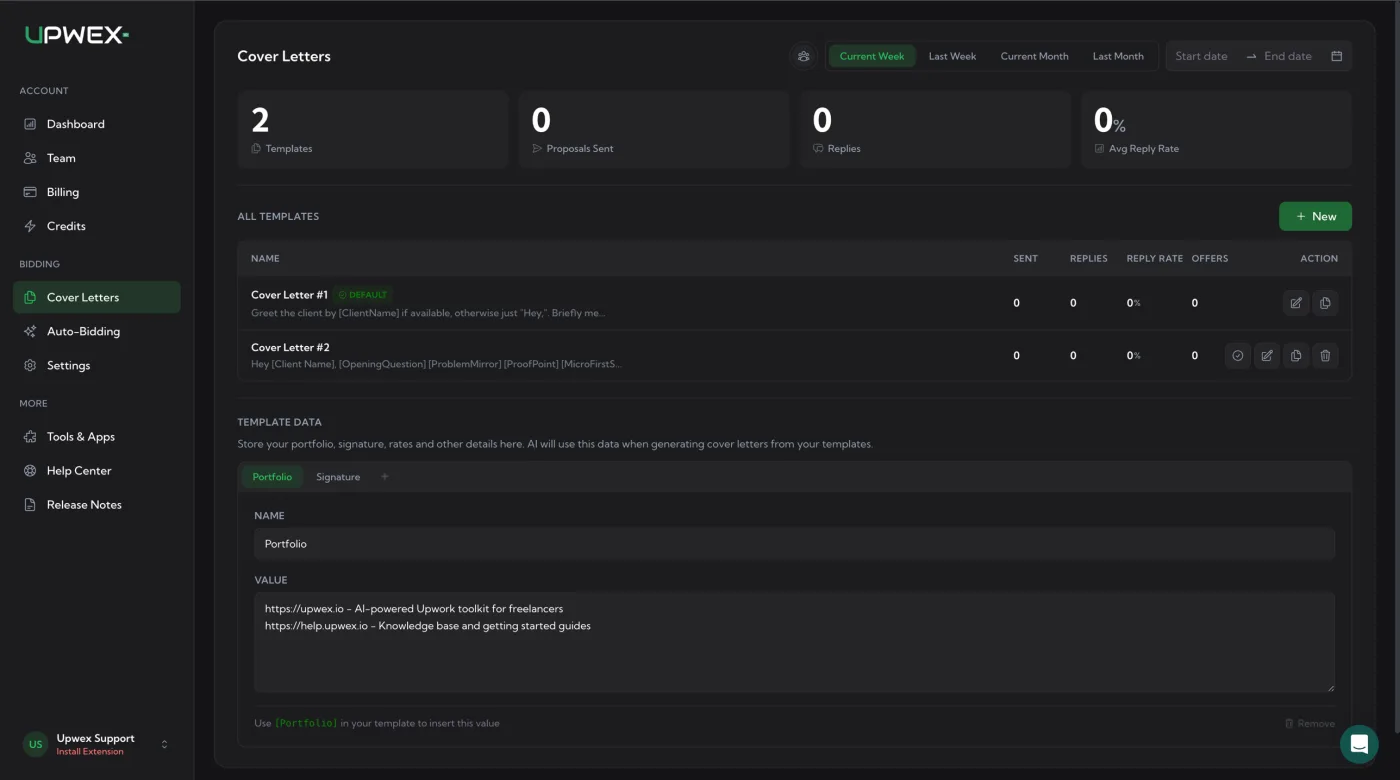The height and width of the screenshot is (780, 1400).
Task: Click the Cover Letter #2 name
Action: click(x=290, y=347)
